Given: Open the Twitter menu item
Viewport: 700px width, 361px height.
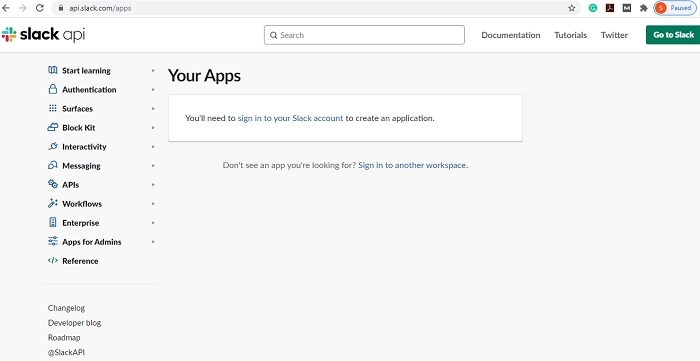Looking at the screenshot, I should tap(614, 35).
